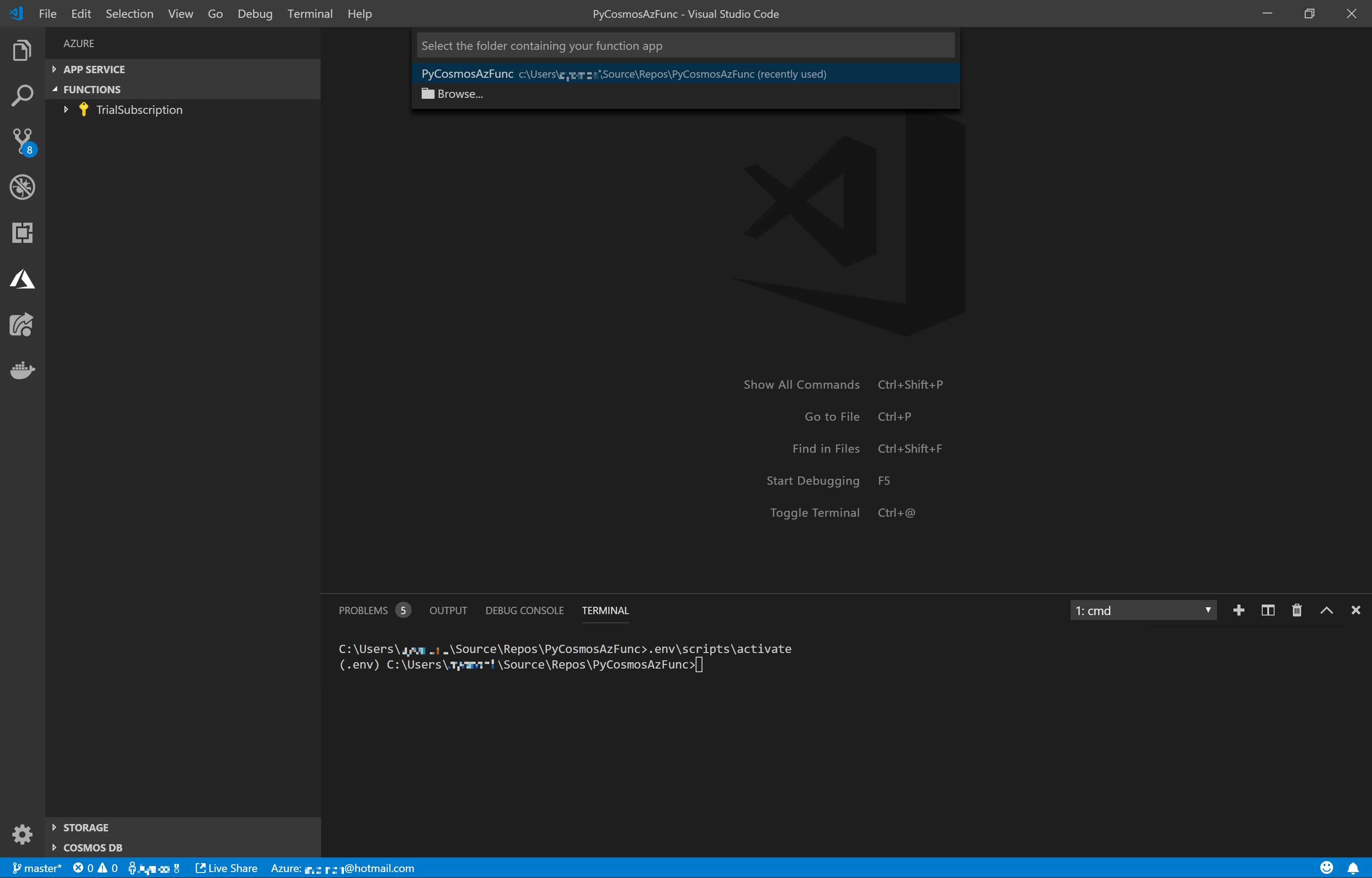Open the Terminal menu
1372x878 pixels.
tap(310, 14)
